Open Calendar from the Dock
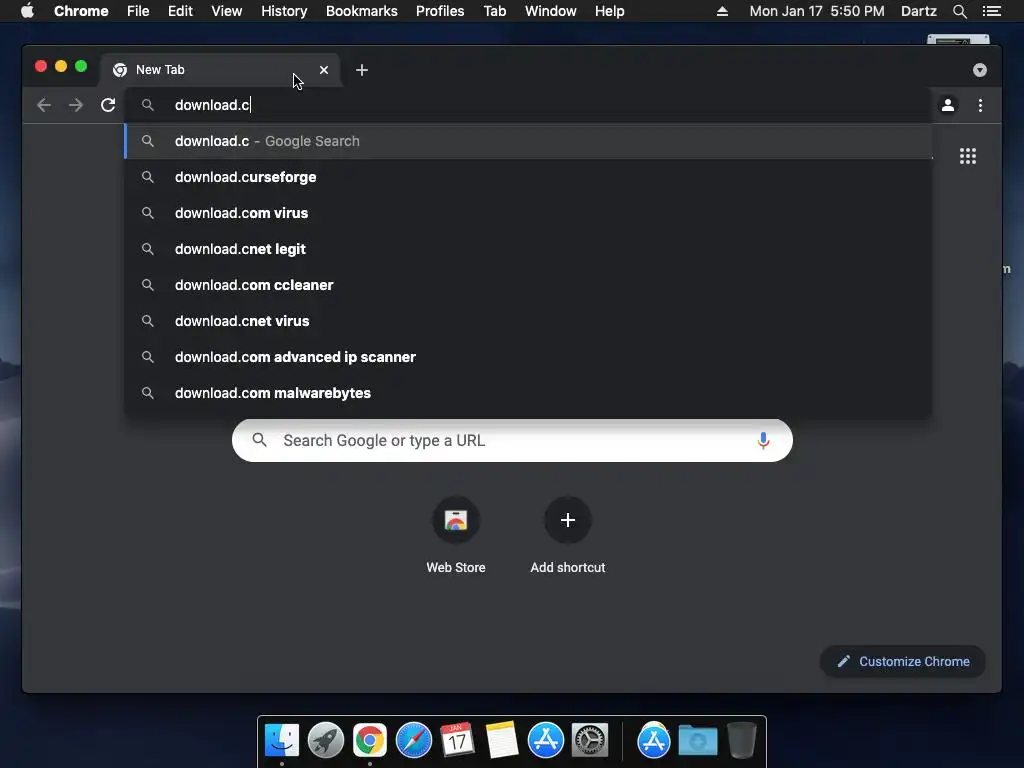The height and width of the screenshot is (768, 1024). (457, 740)
